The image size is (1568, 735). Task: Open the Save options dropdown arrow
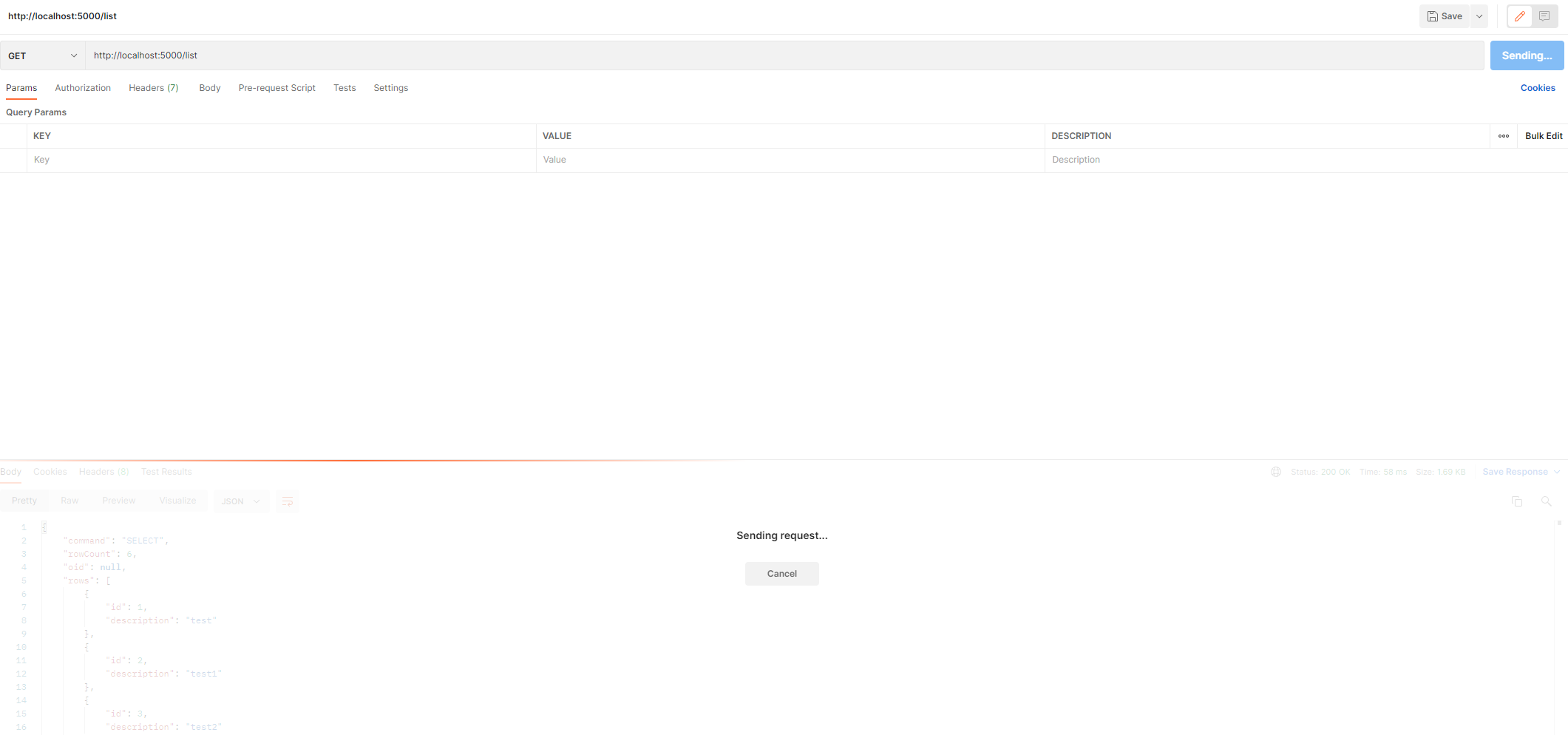pos(1479,16)
